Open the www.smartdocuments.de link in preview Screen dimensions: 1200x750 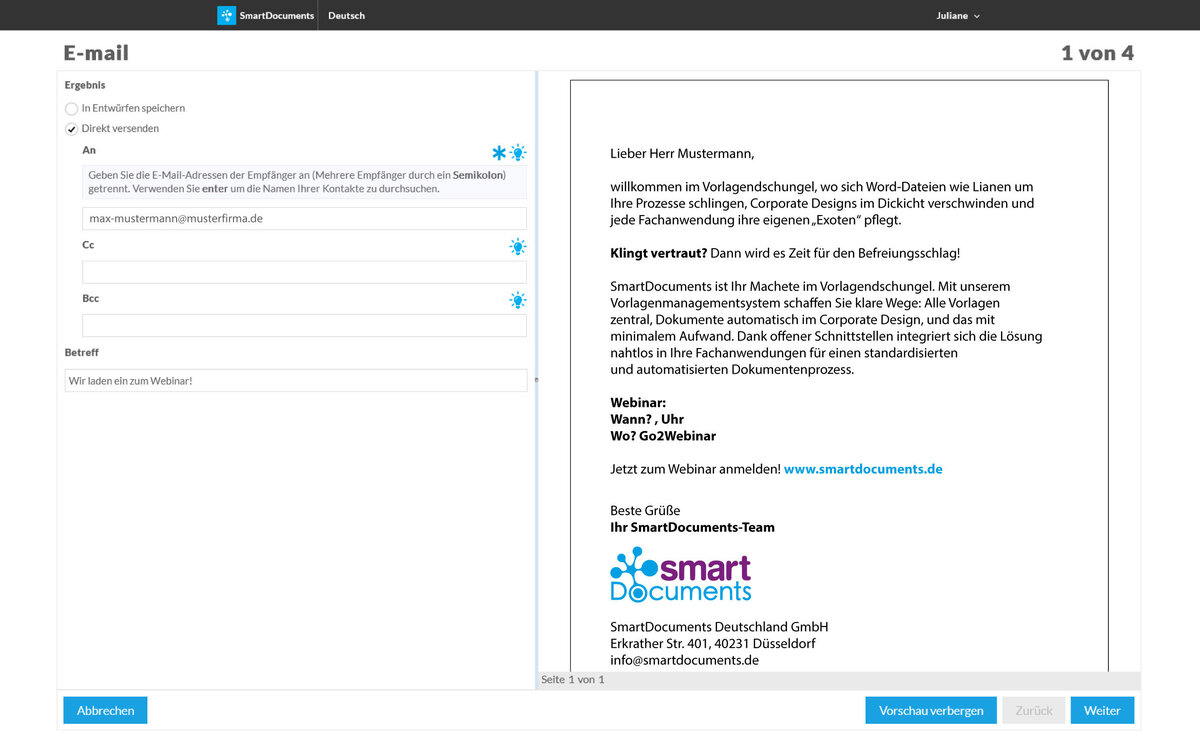click(862, 469)
